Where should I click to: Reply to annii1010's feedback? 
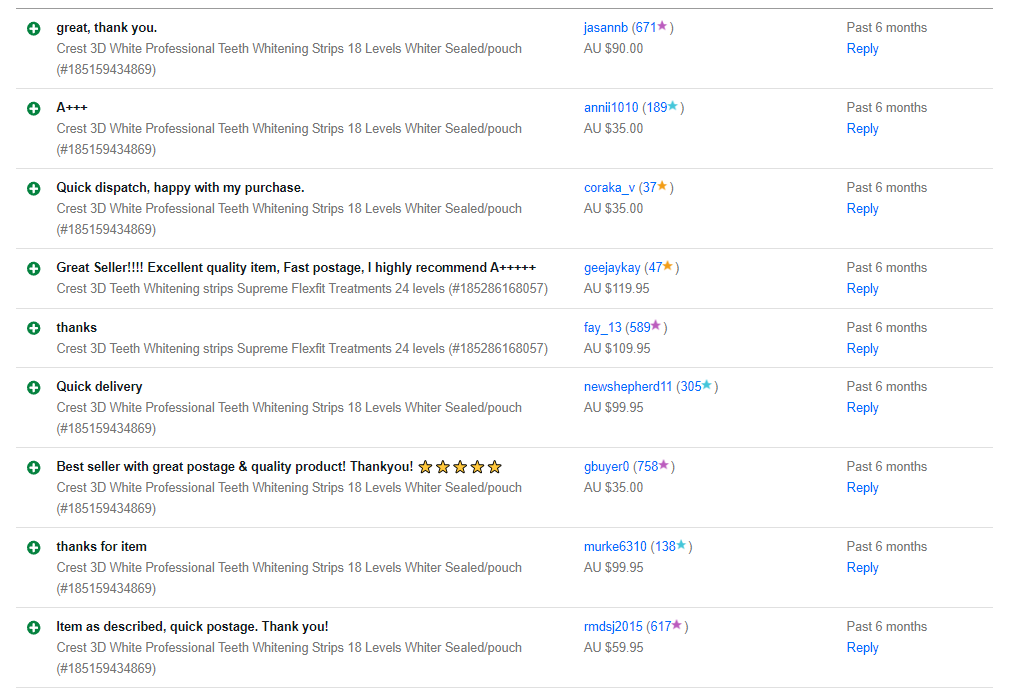point(862,129)
